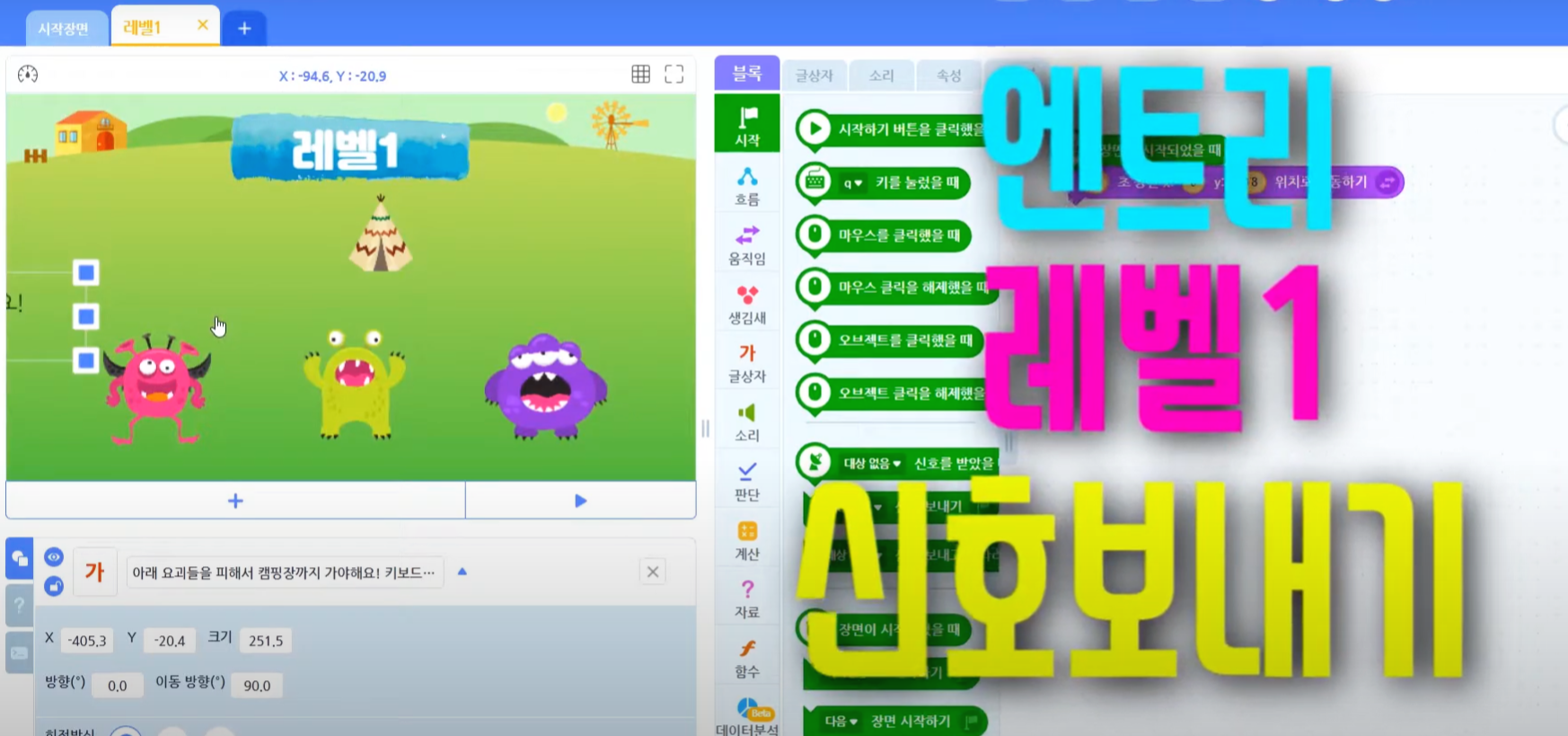Viewport: 1568px width, 736px height.
Task: Pick the 장면 시작하기 block
Action: [895, 722]
